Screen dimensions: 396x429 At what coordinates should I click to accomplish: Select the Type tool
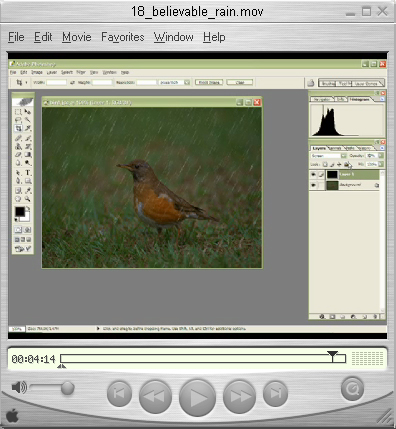point(28,173)
